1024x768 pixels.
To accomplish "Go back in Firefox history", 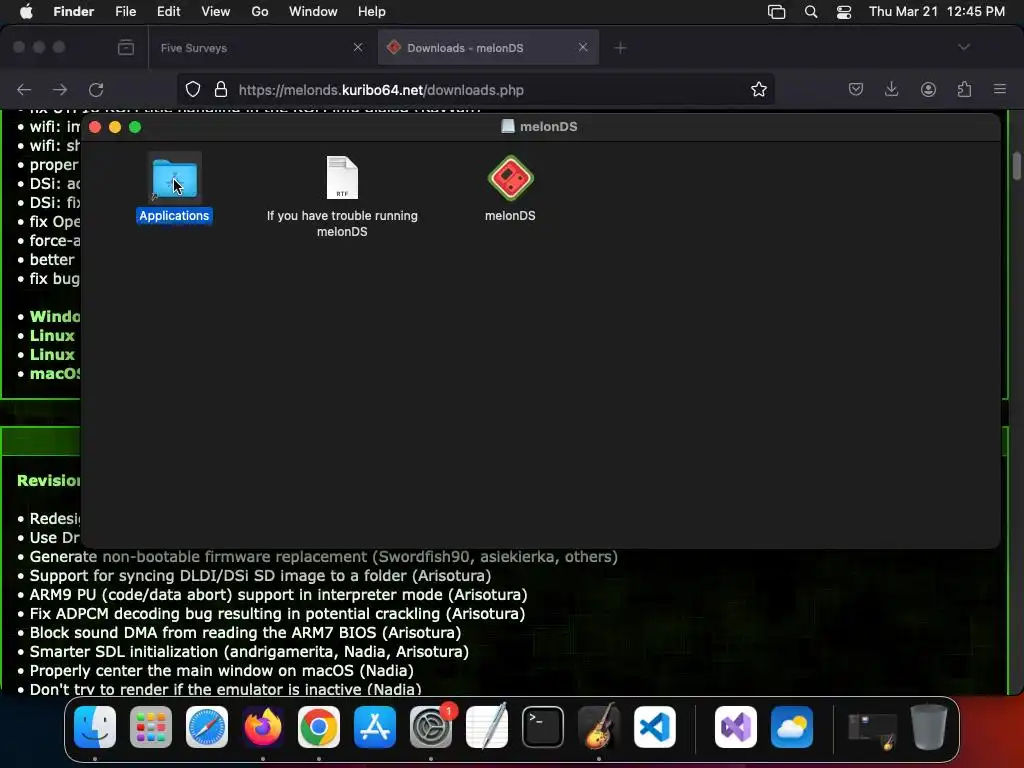I will pos(24,89).
